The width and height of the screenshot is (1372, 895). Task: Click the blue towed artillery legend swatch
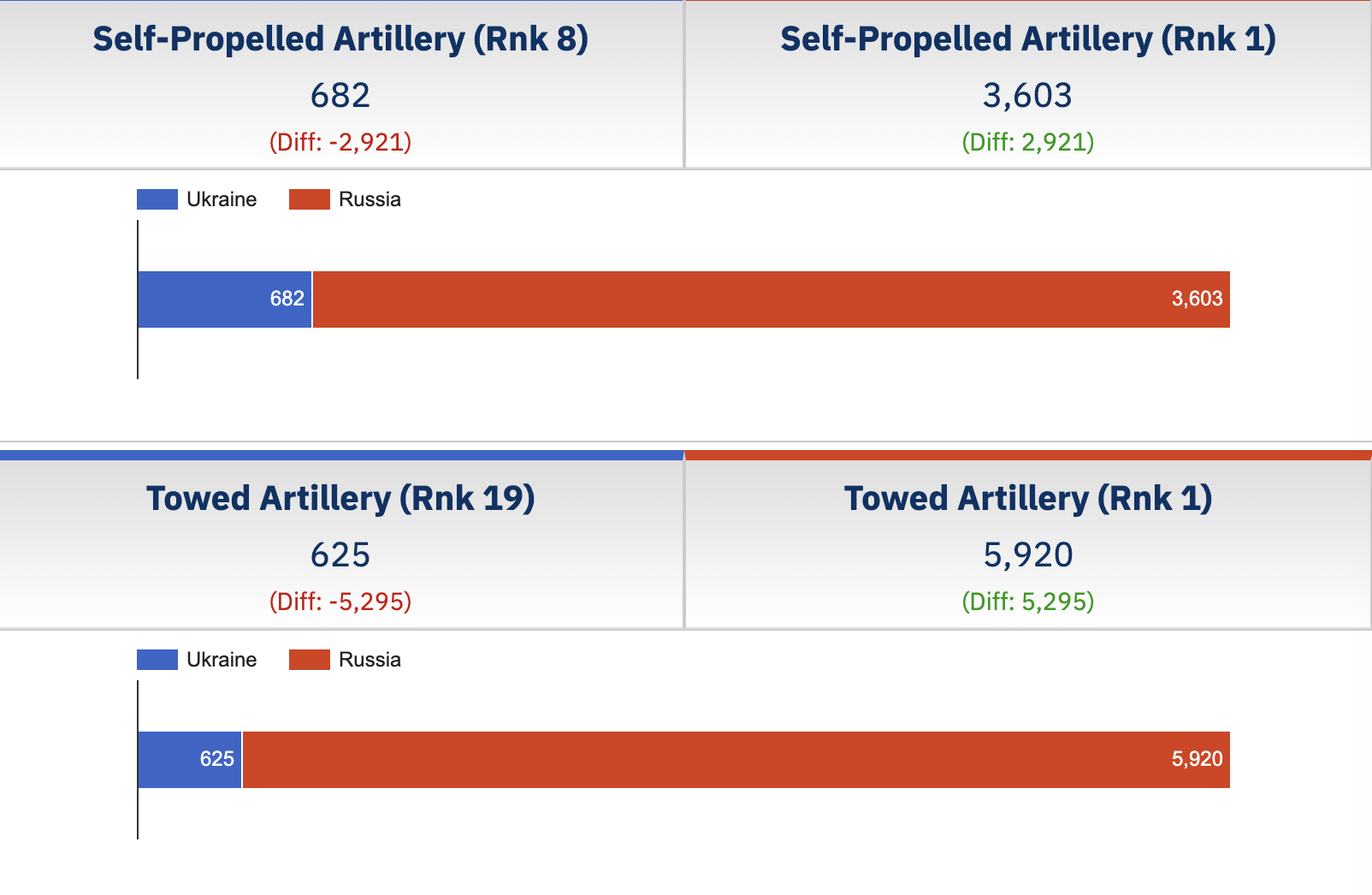click(157, 660)
